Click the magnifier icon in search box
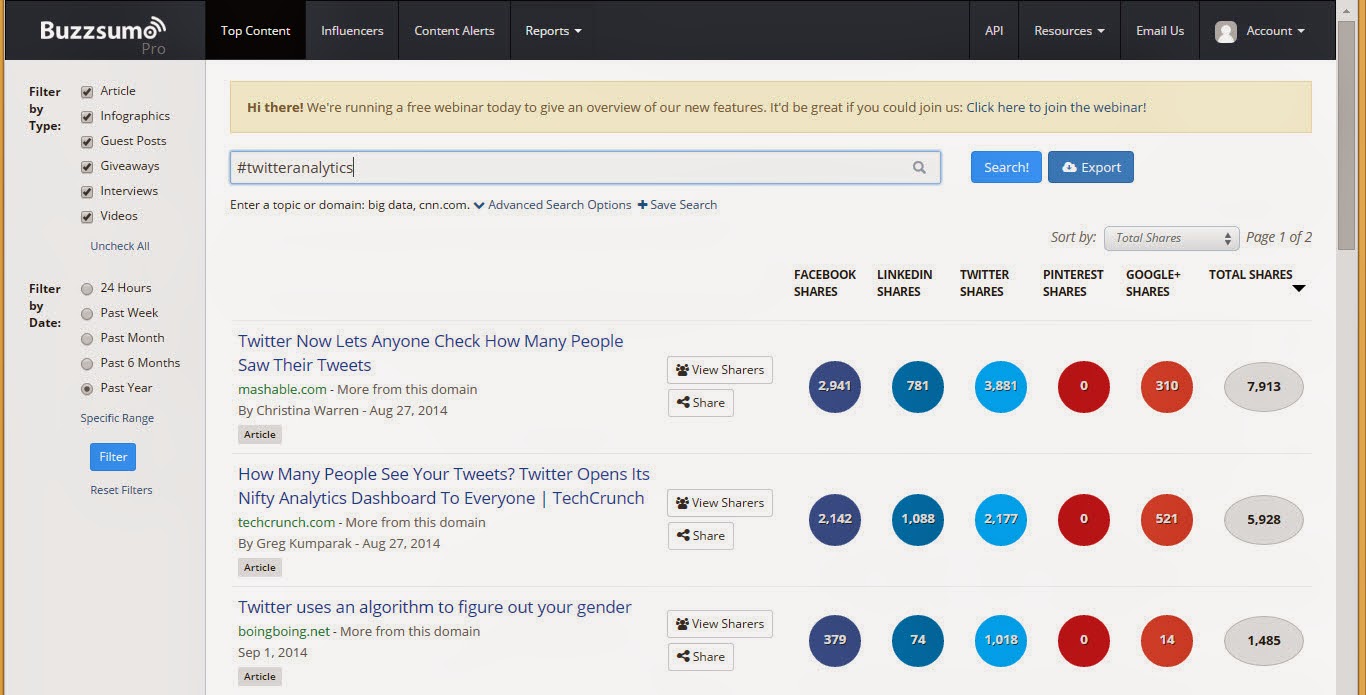The height and width of the screenshot is (695, 1366). pos(919,168)
